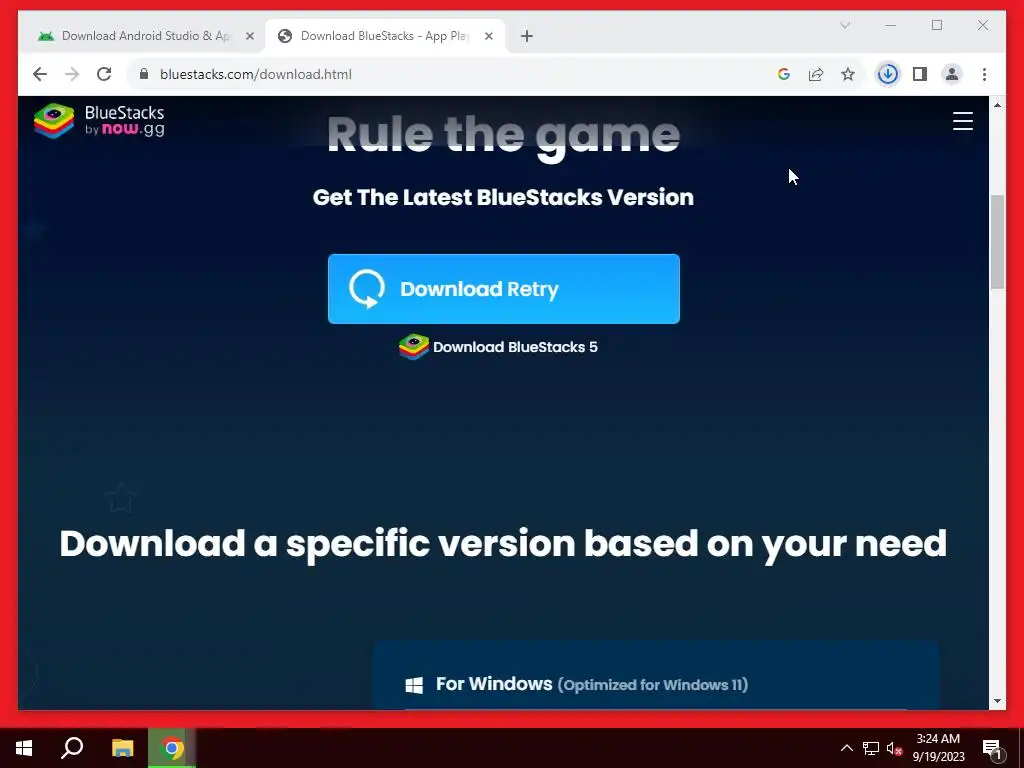Click the BlueStacks 5 icon below the button
The image size is (1024, 768).
pos(413,347)
